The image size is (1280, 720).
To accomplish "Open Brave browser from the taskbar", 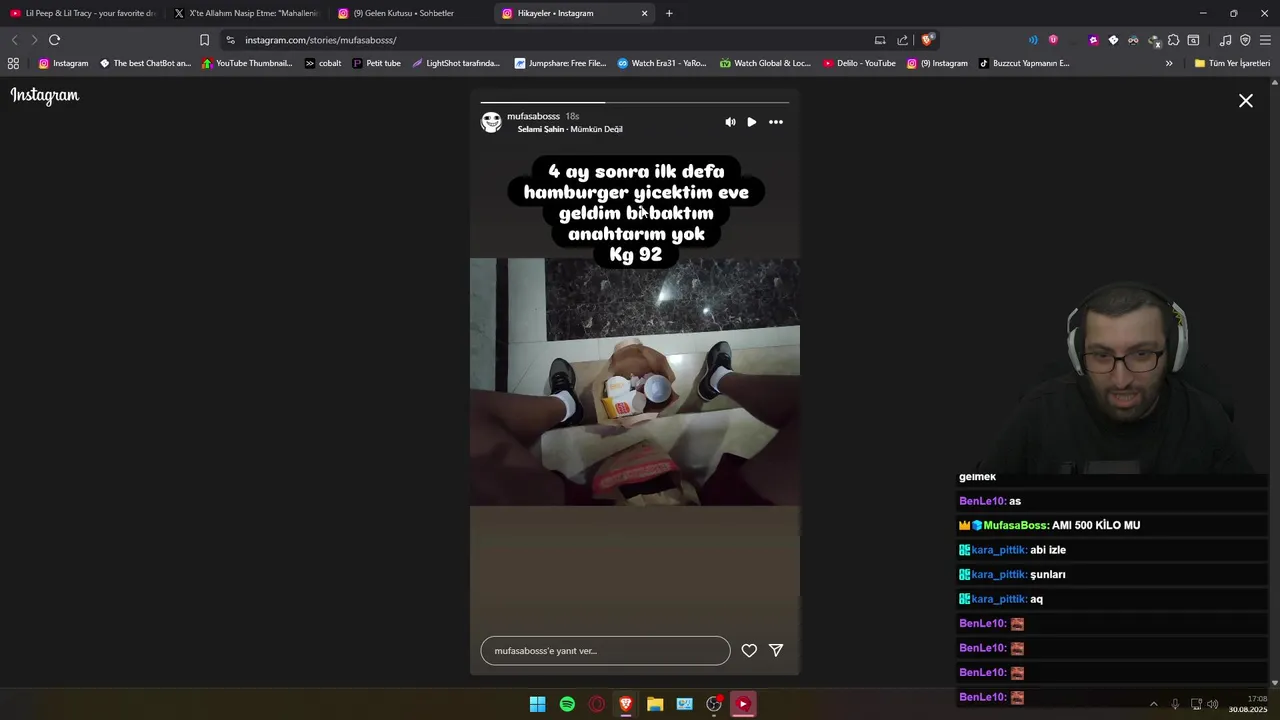I will 626,704.
